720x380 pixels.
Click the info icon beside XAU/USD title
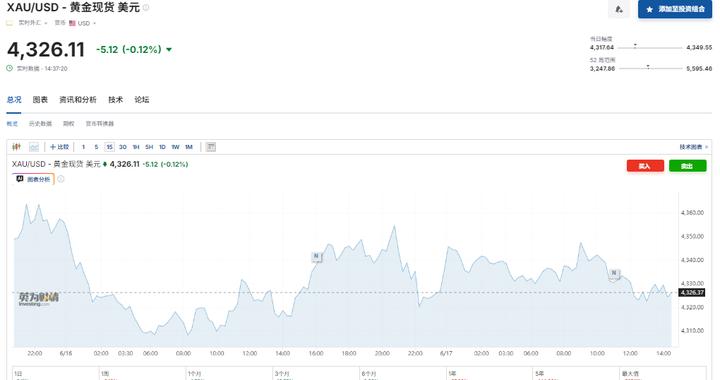146,7
